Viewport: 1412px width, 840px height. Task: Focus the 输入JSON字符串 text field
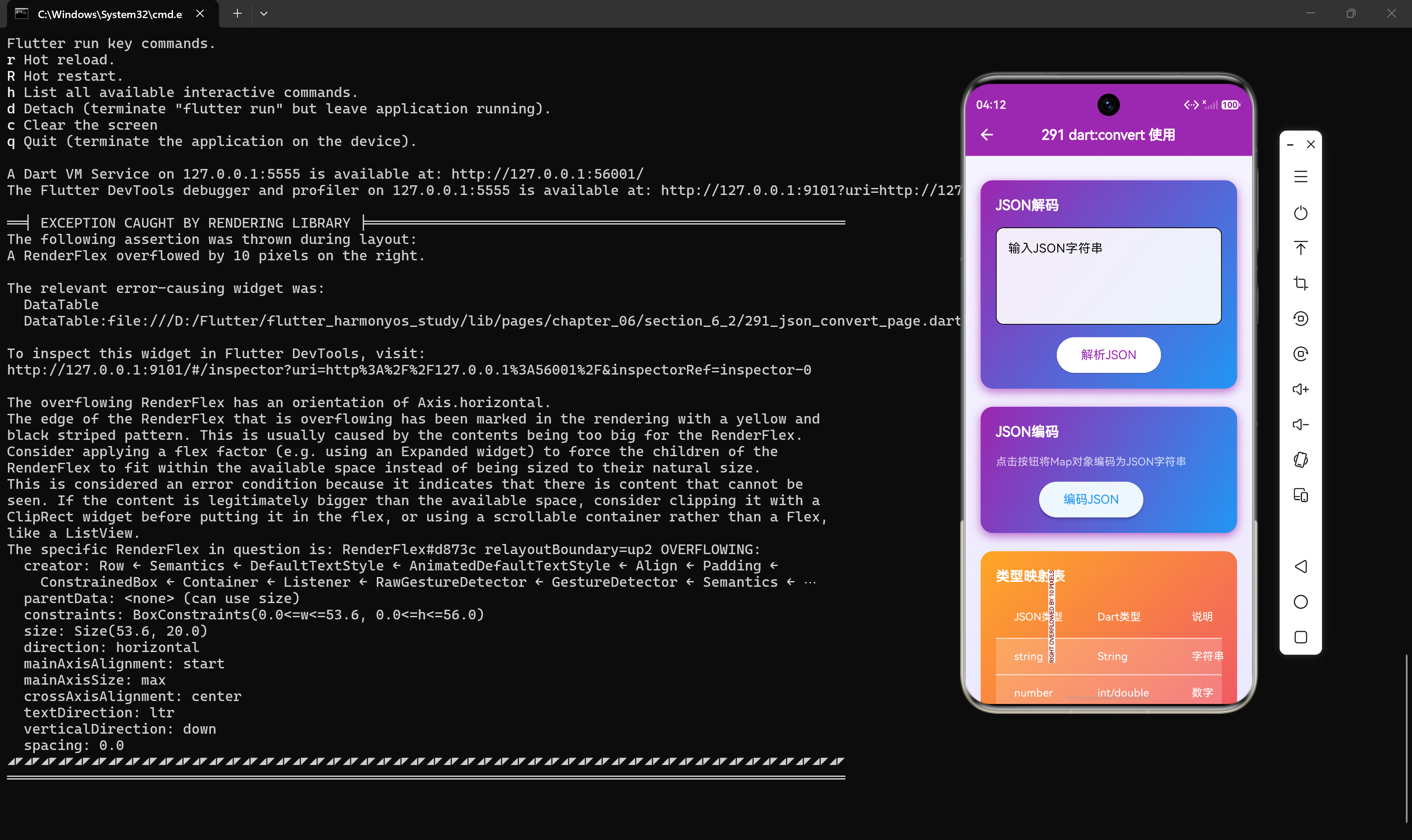pyautogui.click(x=1108, y=276)
